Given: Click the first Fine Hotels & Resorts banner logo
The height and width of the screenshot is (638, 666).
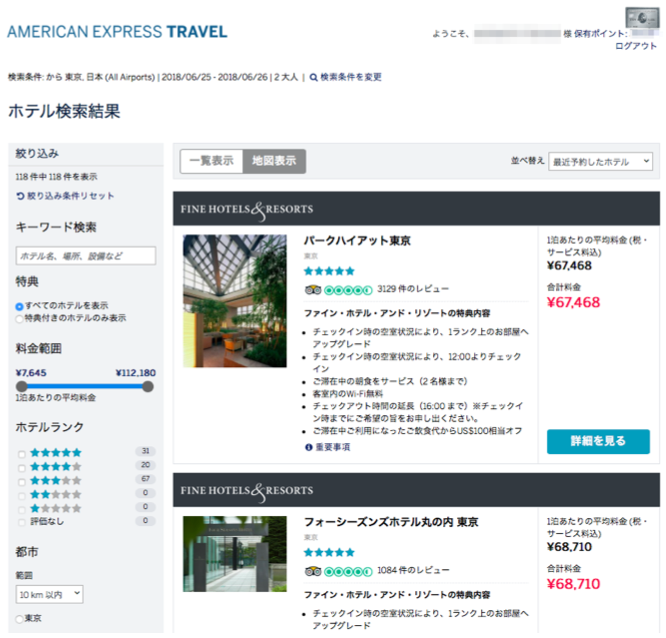Looking at the screenshot, I should click(x=247, y=209).
